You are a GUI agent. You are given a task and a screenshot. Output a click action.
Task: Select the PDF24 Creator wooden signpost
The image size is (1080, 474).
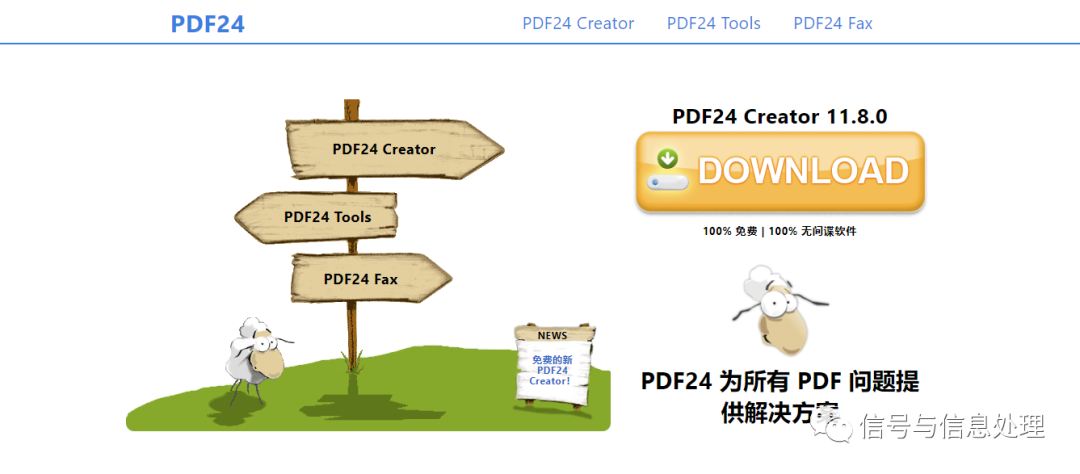(394, 150)
